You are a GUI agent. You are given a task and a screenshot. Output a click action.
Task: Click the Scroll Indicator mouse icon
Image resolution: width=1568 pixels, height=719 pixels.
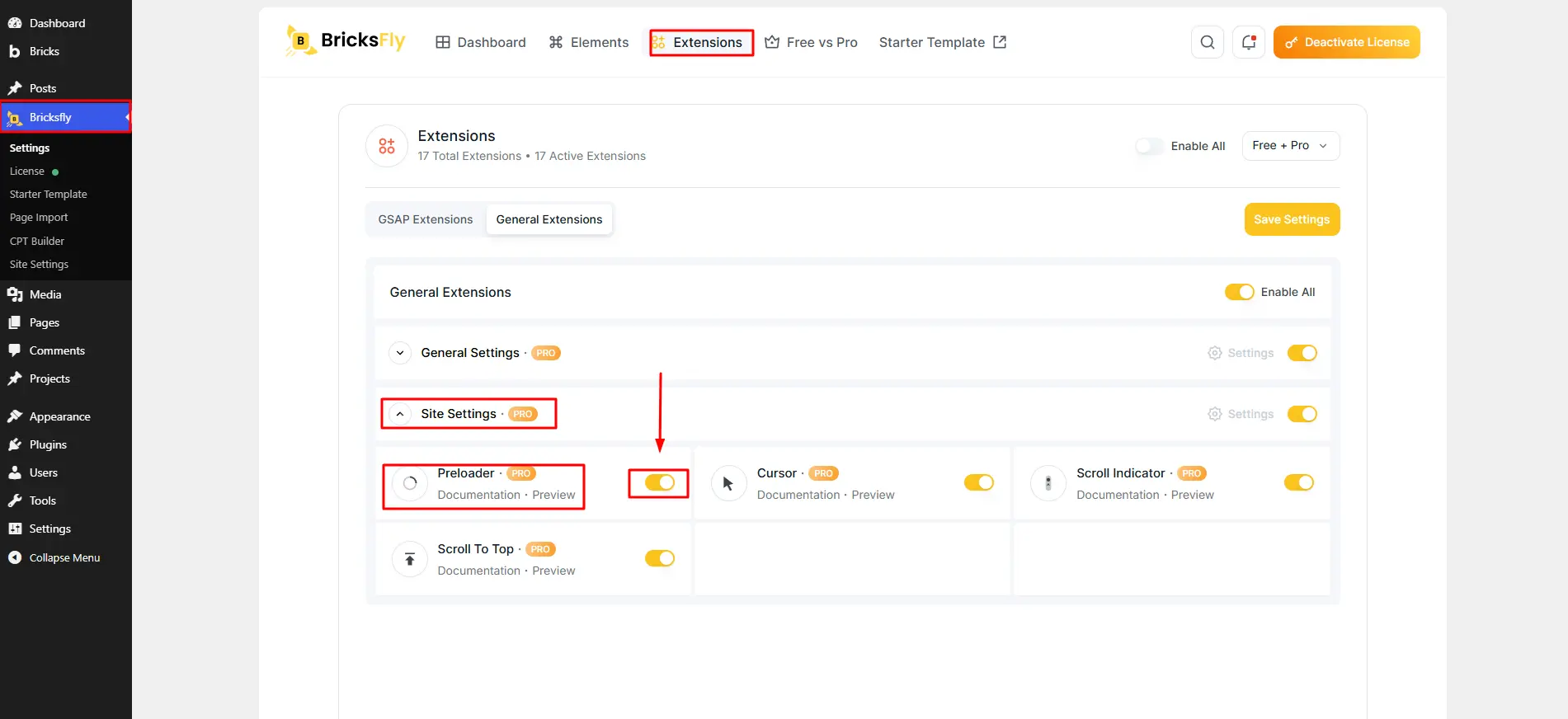(1048, 483)
